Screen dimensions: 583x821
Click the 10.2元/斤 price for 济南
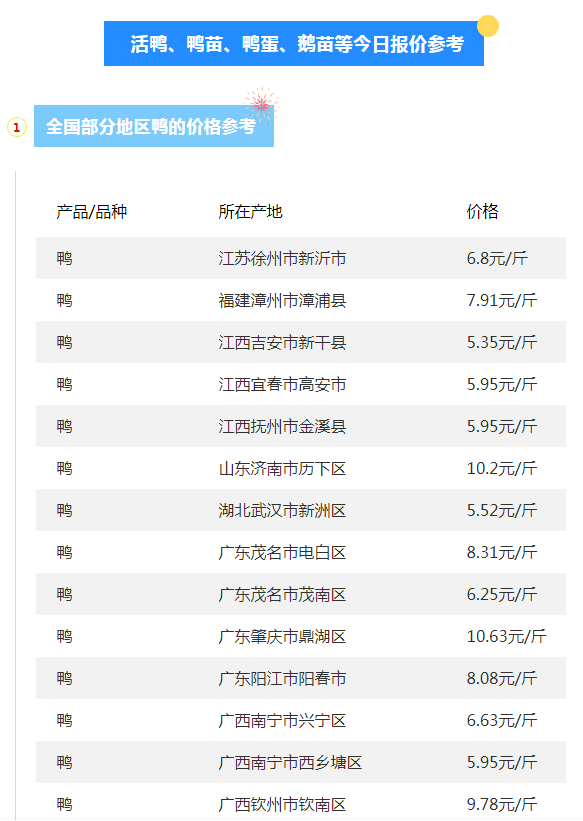click(x=501, y=468)
